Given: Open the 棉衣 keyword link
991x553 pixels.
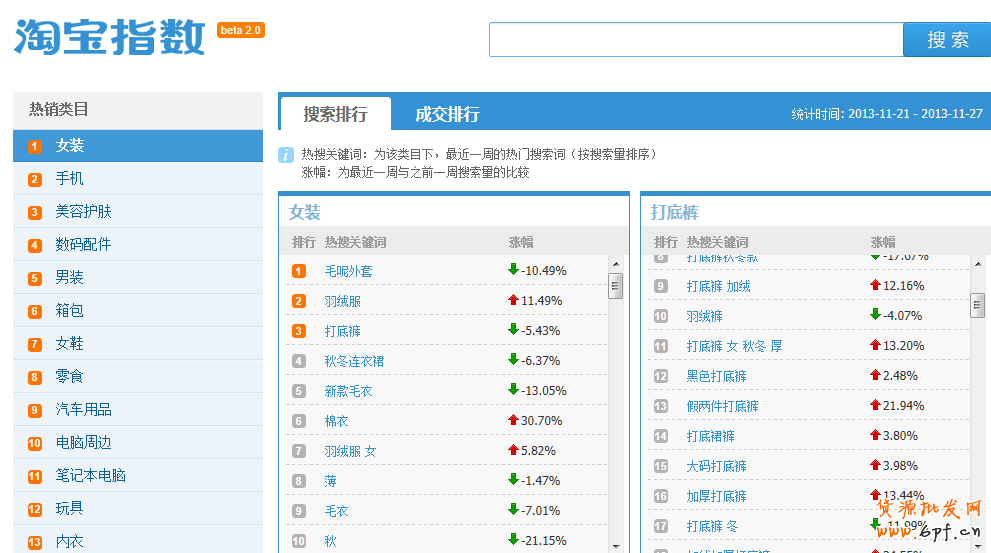Looking at the screenshot, I should (336, 421).
